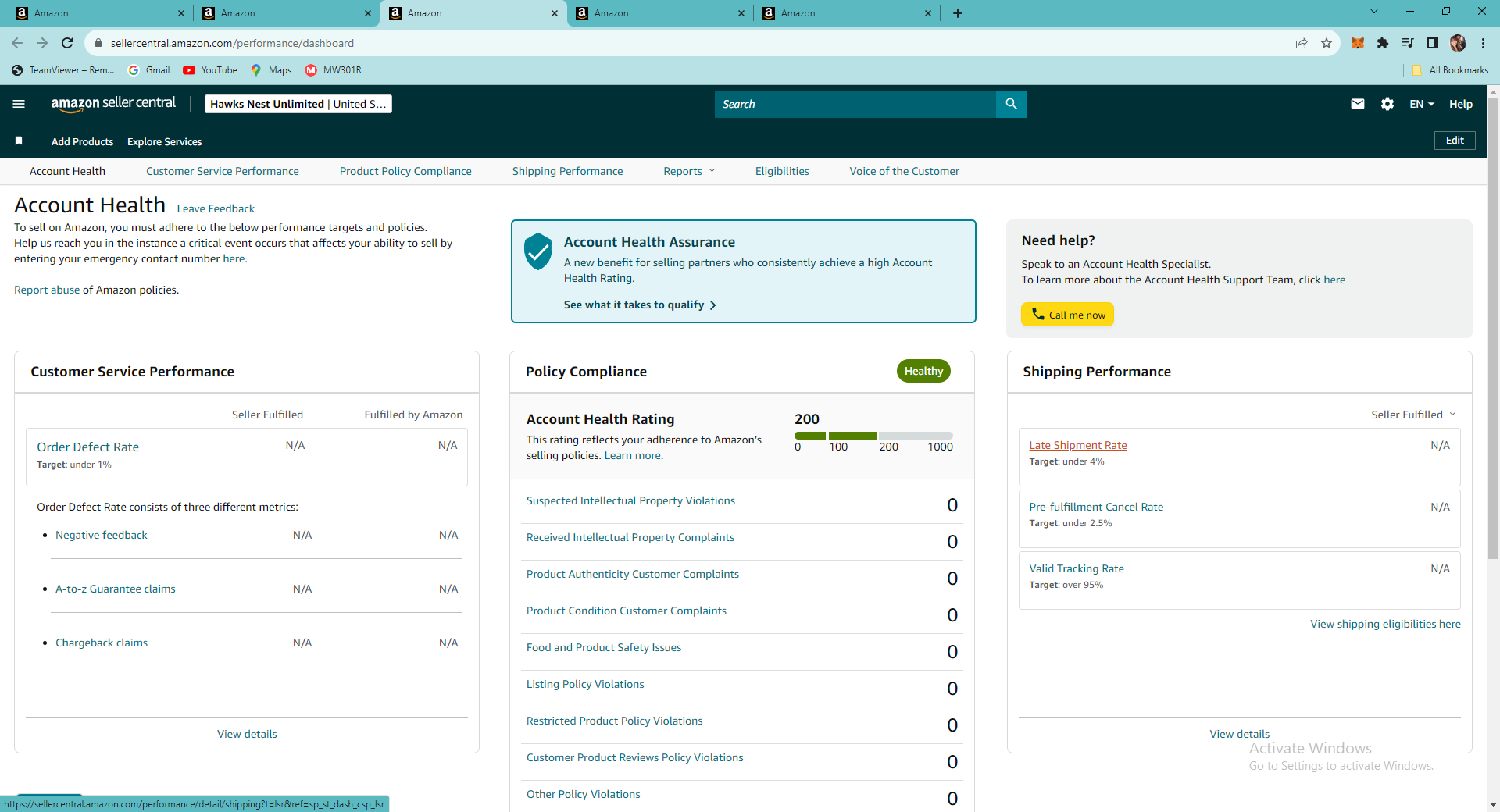
Task: Open the EN language dropdown
Action: (x=1422, y=104)
